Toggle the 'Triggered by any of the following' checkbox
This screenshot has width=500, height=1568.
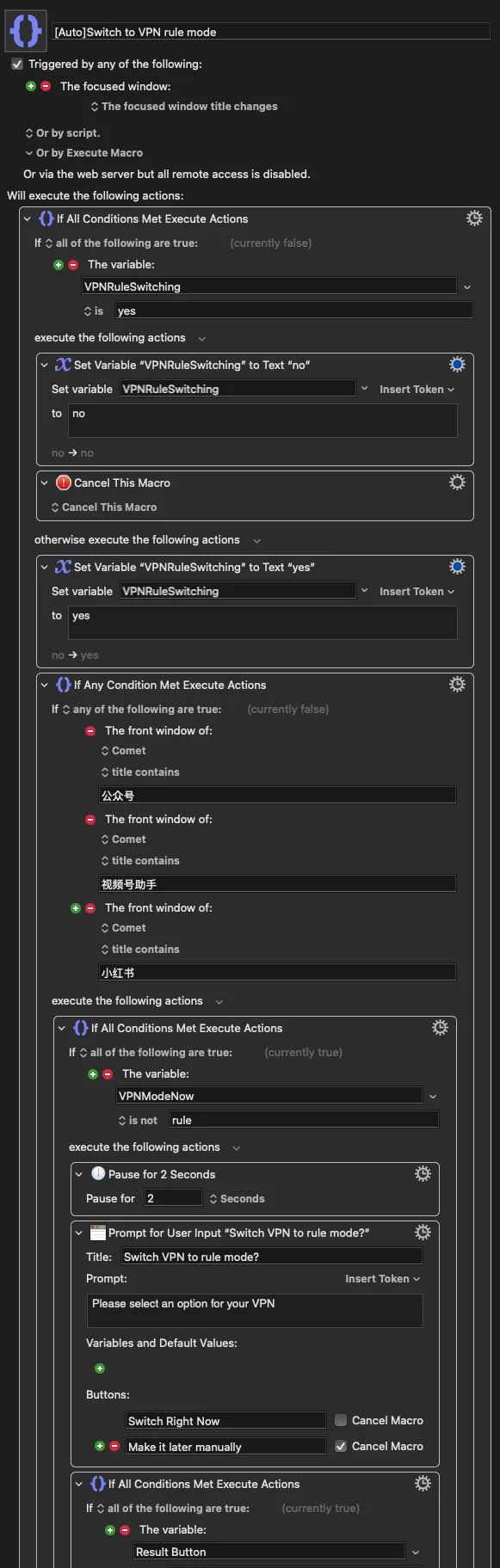(x=17, y=65)
